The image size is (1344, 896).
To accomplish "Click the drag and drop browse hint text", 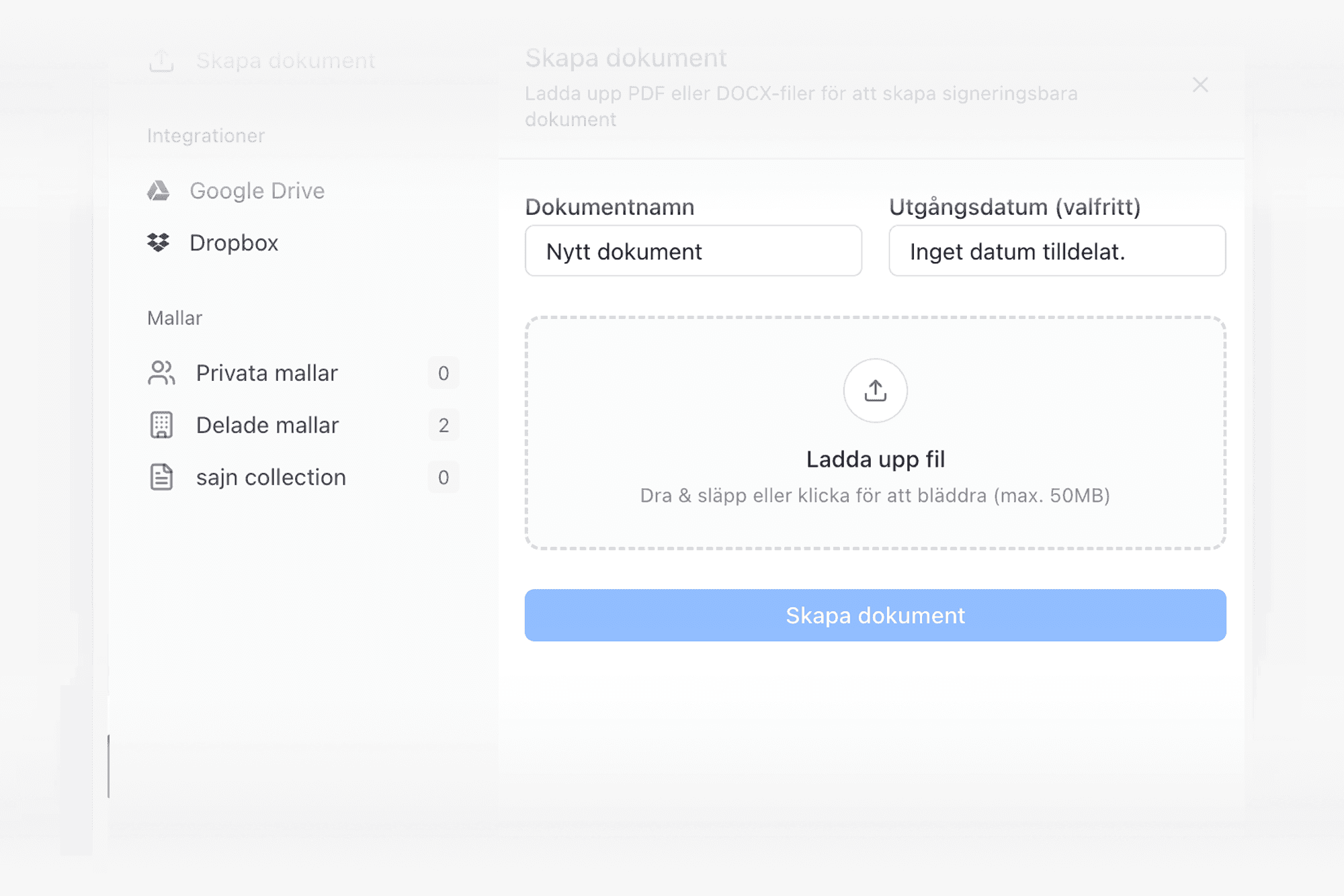I will pos(875,496).
